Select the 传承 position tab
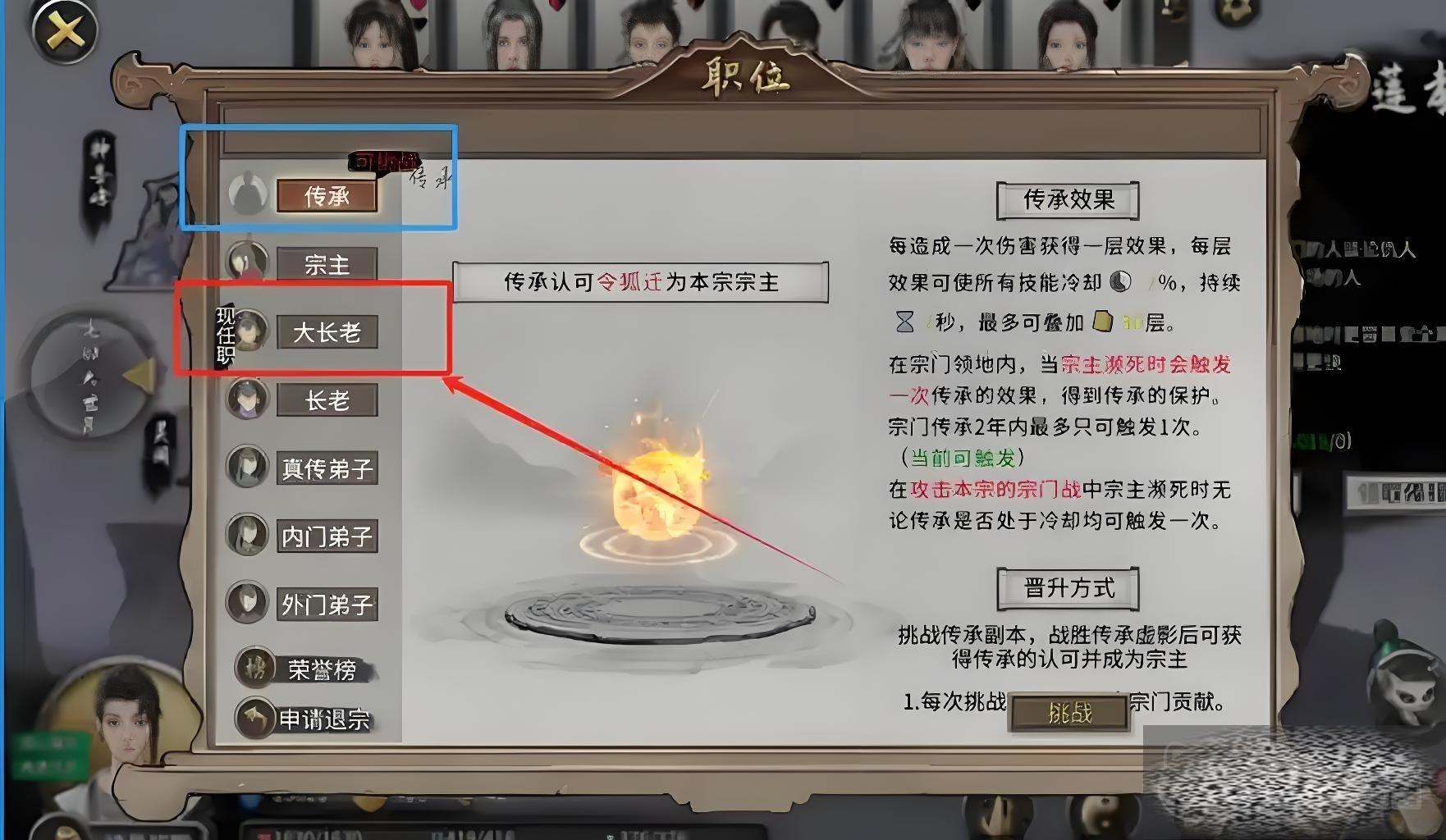Screen dimensions: 1446x840 pyautogui.click(x=327, y=196)
